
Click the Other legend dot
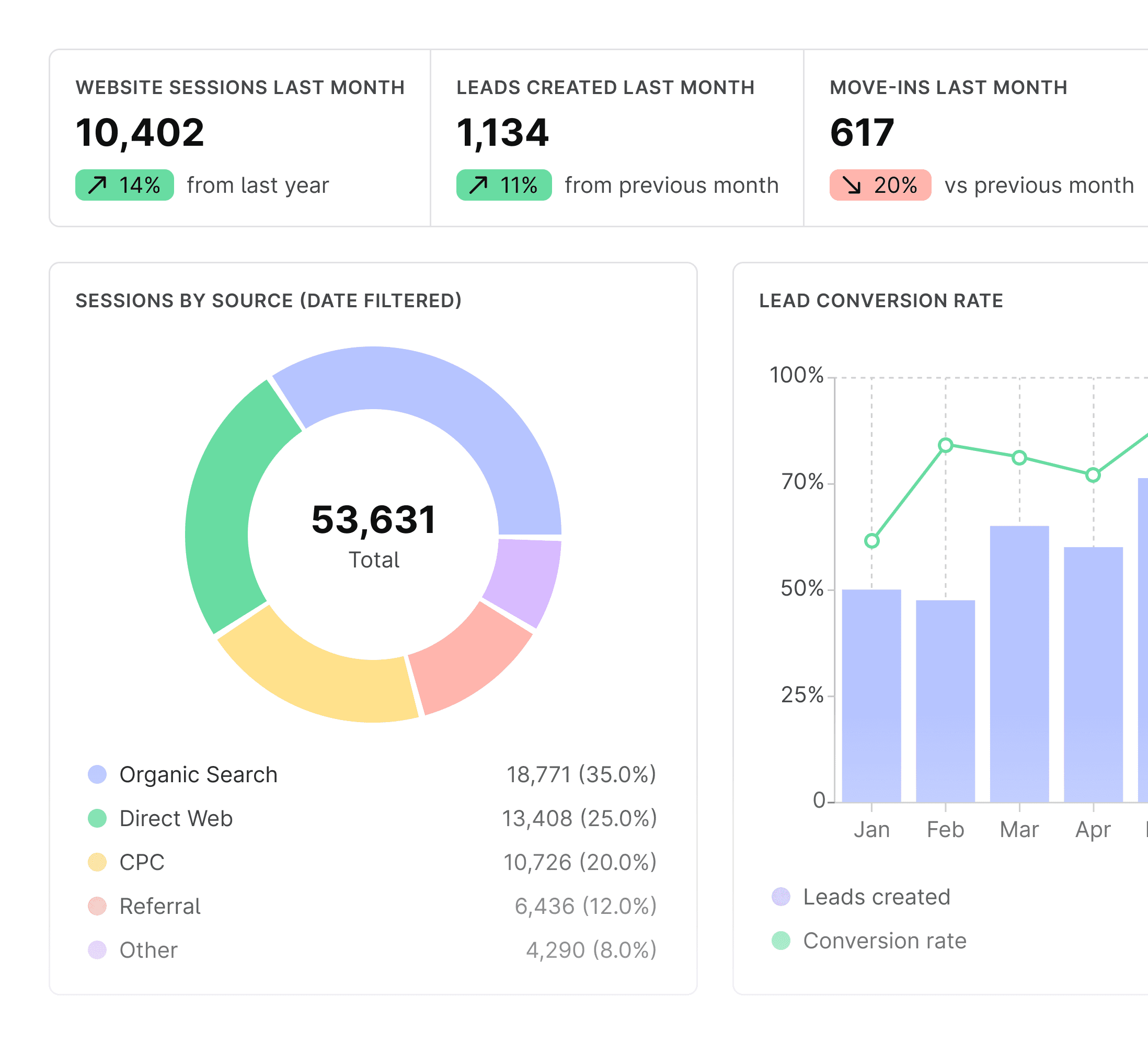click(97, 949)
